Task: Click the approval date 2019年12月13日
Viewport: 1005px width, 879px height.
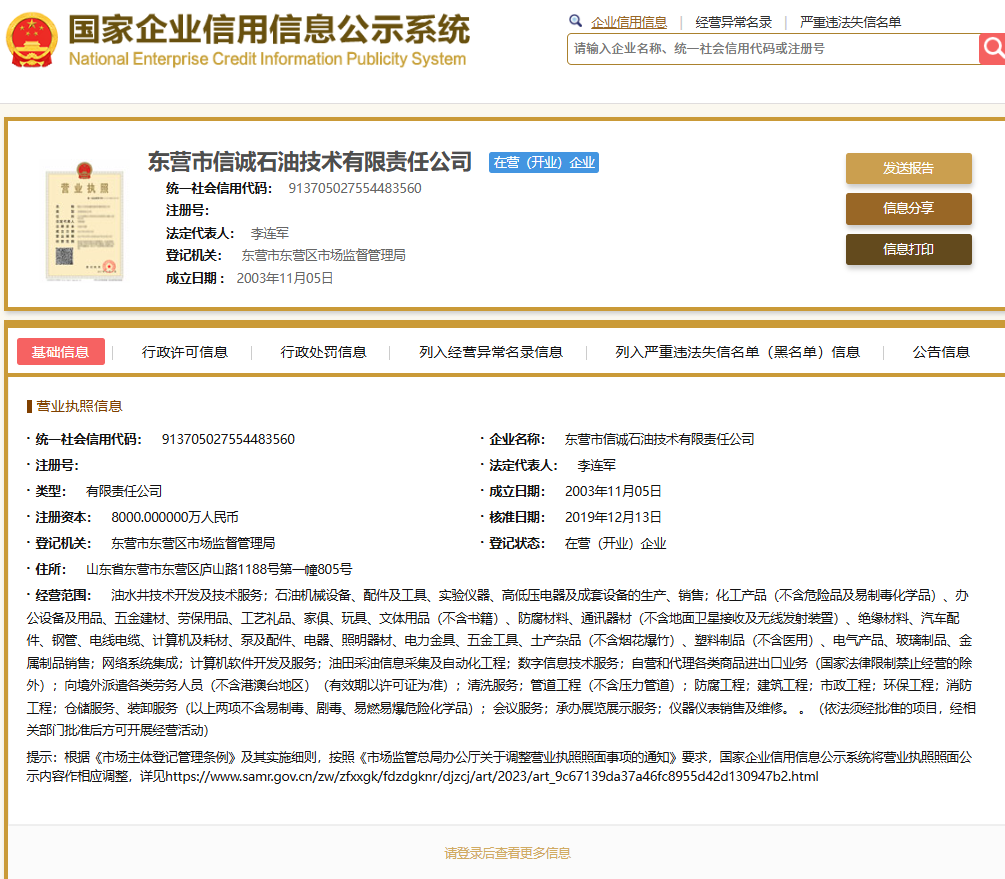Action: coord(613,517)
